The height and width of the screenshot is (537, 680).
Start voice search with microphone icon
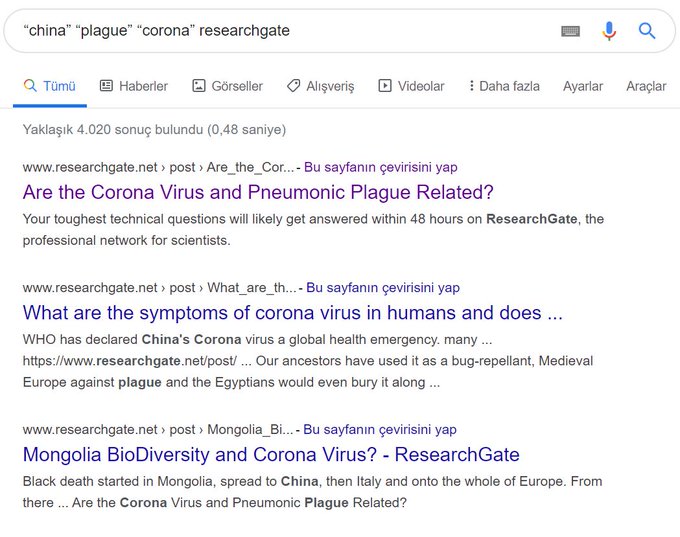tap(609, 31)
